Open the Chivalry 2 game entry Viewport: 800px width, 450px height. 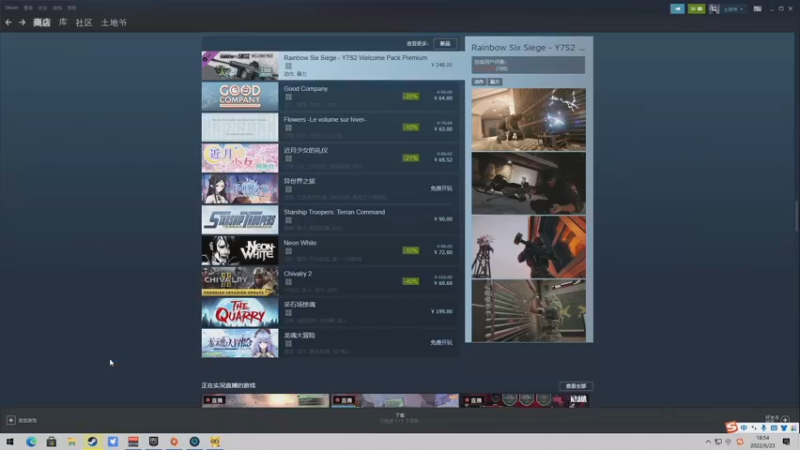333,281
